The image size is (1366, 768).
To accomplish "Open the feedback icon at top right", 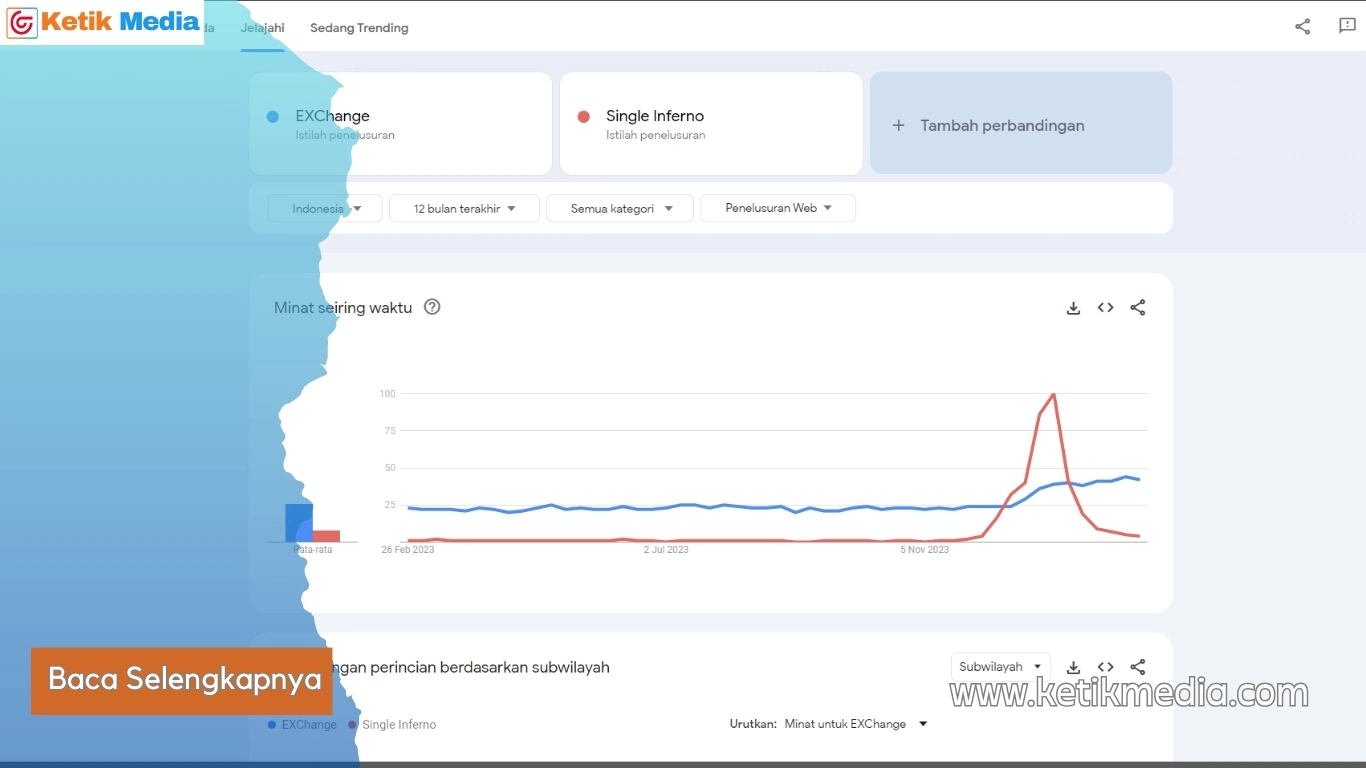I will point(1347,26).
